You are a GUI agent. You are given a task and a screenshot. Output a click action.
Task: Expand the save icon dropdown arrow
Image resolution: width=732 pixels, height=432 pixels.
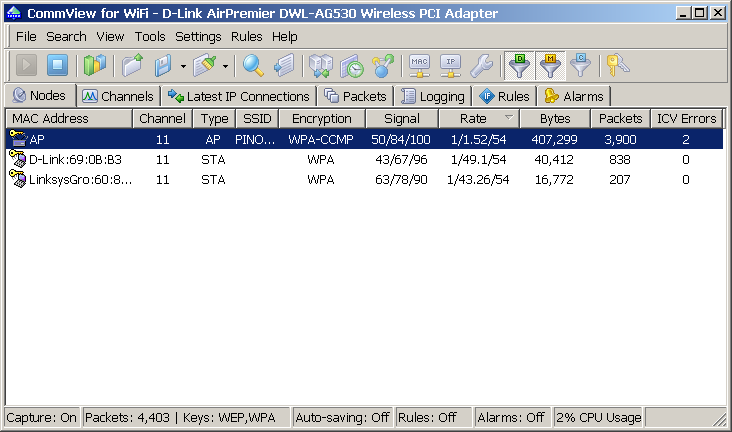coord(183,66)
